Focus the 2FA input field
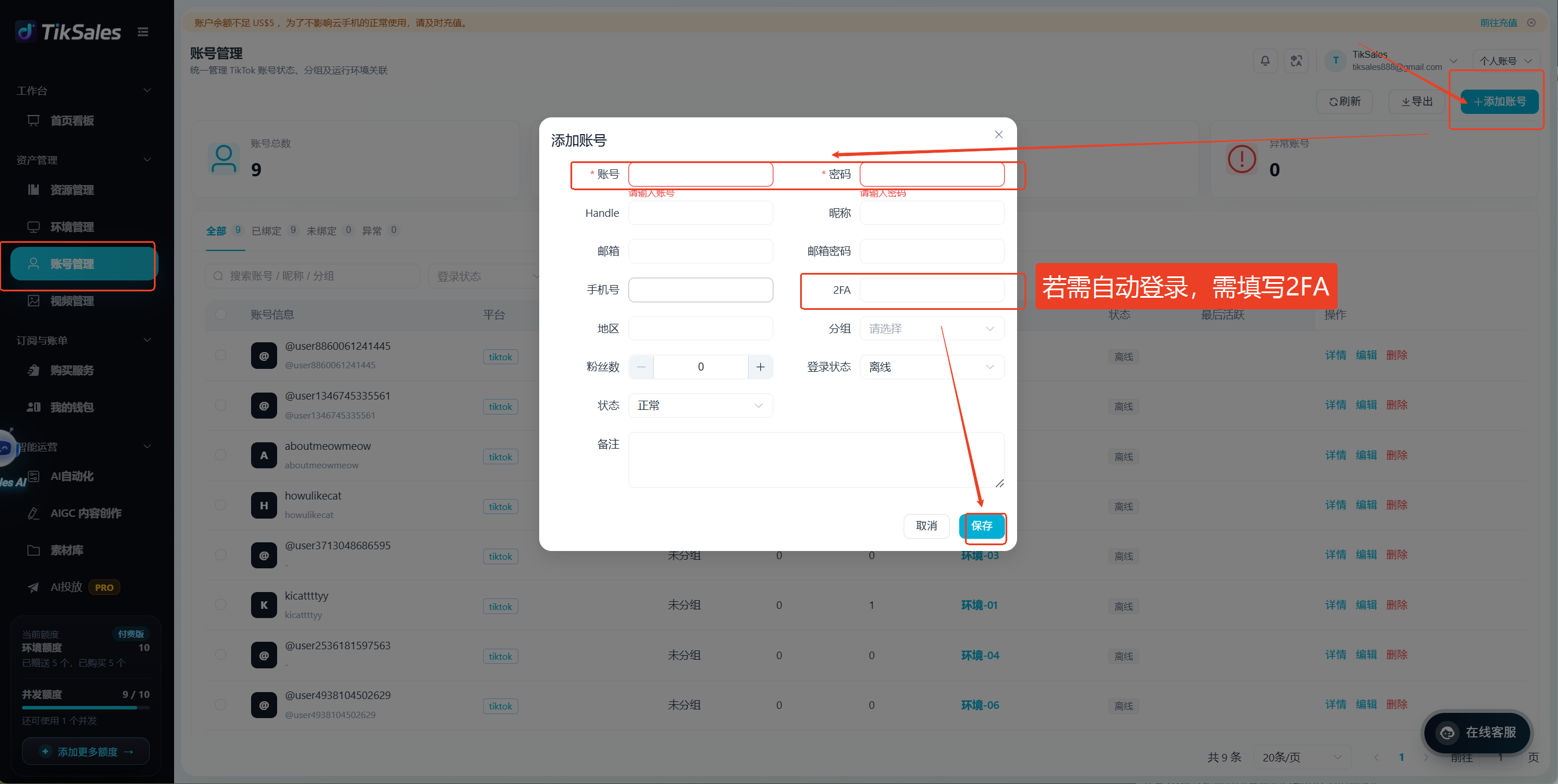 tap(931, 290)
